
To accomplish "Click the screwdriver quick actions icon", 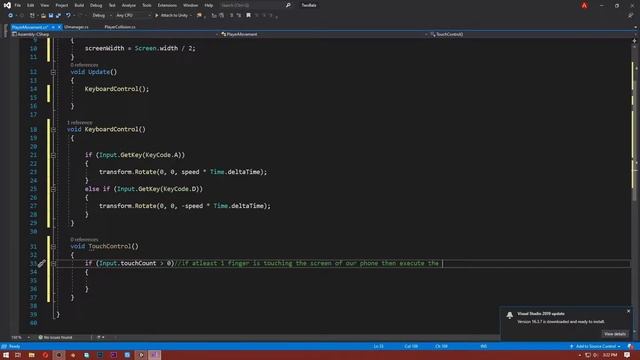I will (x=42, y=264).
